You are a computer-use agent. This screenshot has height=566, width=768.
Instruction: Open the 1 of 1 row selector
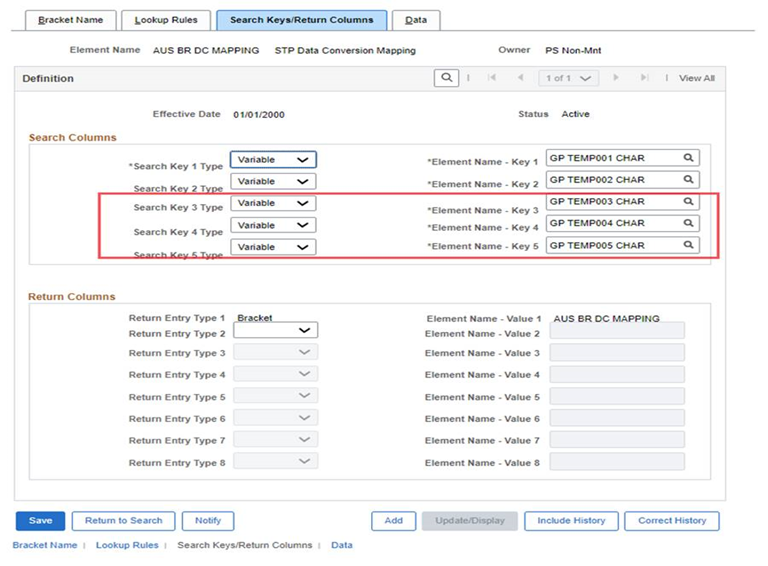coord(568,78)
